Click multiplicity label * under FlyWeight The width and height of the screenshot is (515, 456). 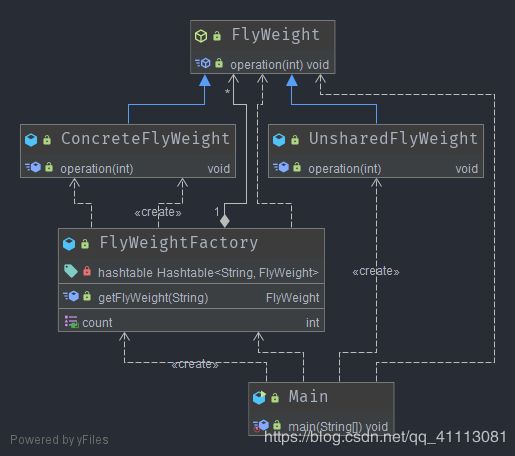pyautogui.click(x=227, y=92)
